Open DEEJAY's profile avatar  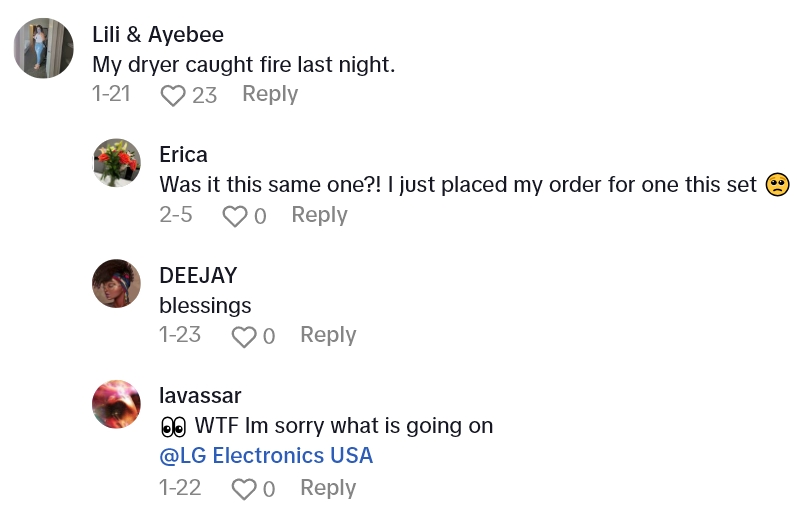coord(116,284)
